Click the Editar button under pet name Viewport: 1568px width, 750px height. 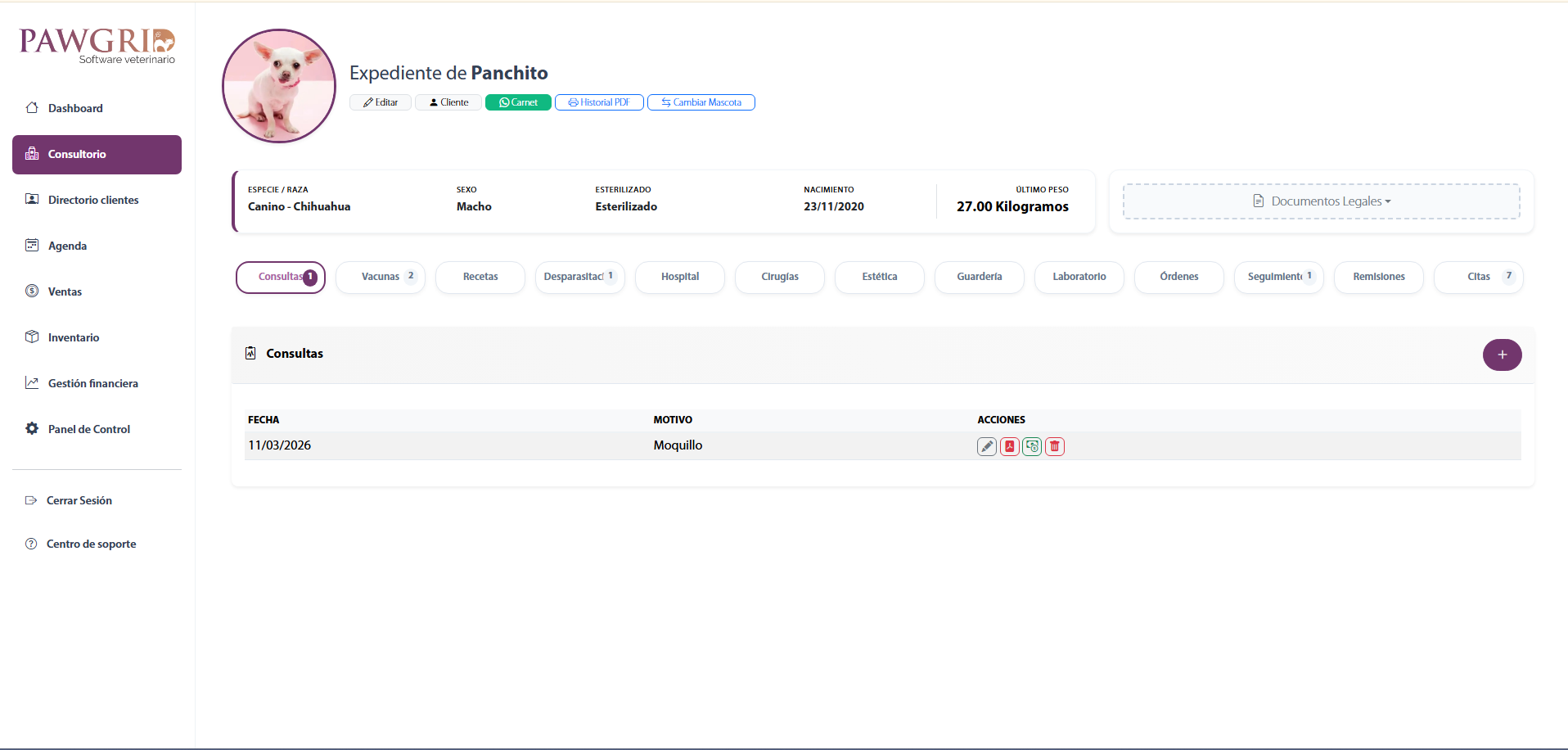coord(381,102)
